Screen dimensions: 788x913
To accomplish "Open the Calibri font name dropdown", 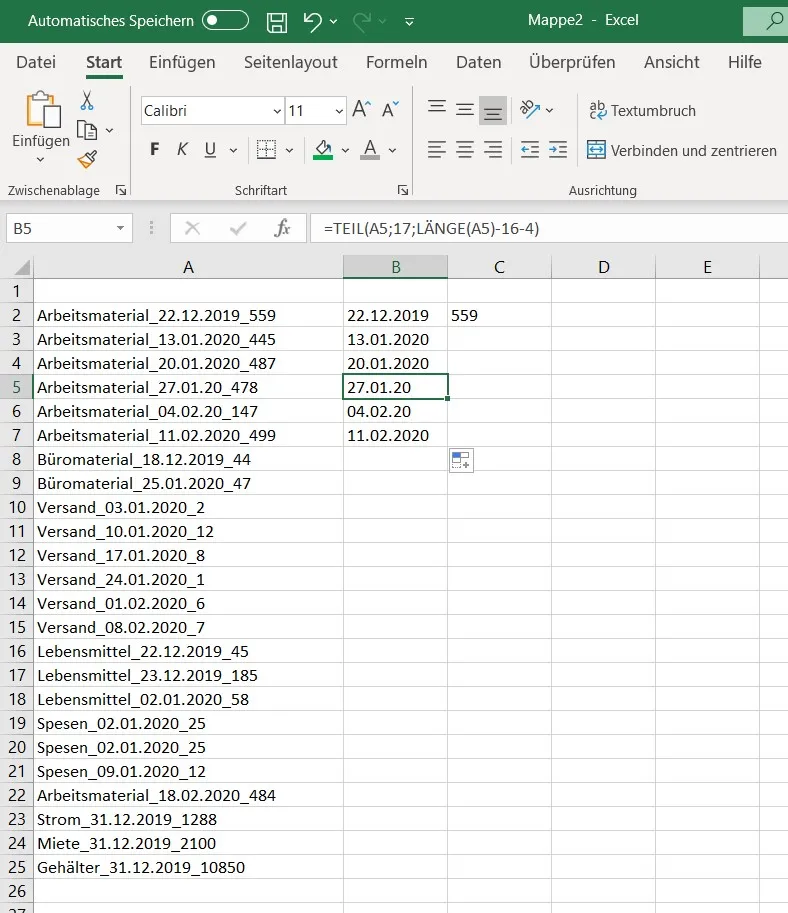I will [277, 111].
